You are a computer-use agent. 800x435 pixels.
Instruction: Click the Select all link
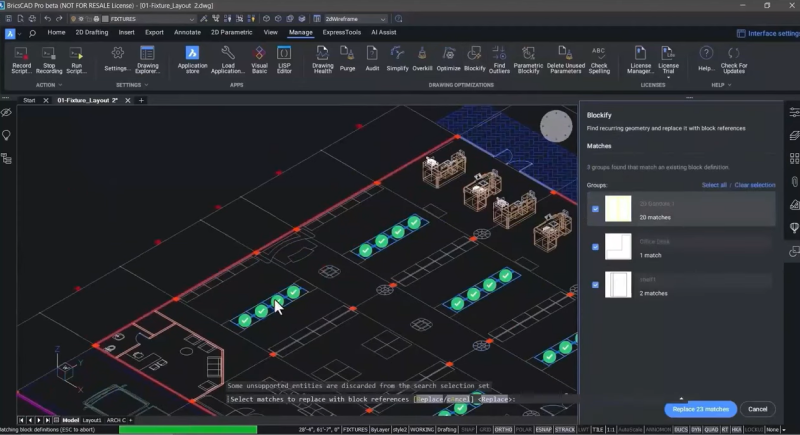(714, 185)
